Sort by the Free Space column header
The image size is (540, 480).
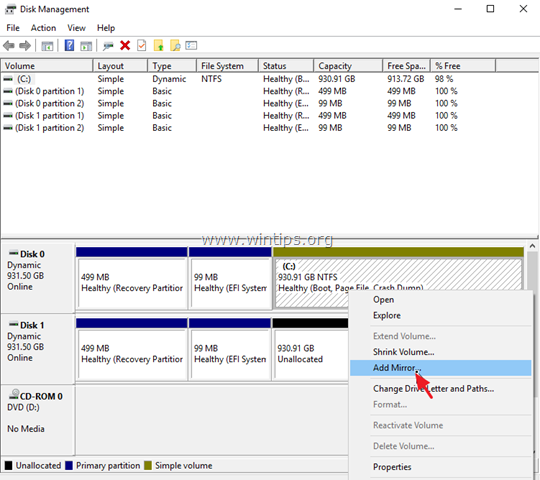click(406, 66)
